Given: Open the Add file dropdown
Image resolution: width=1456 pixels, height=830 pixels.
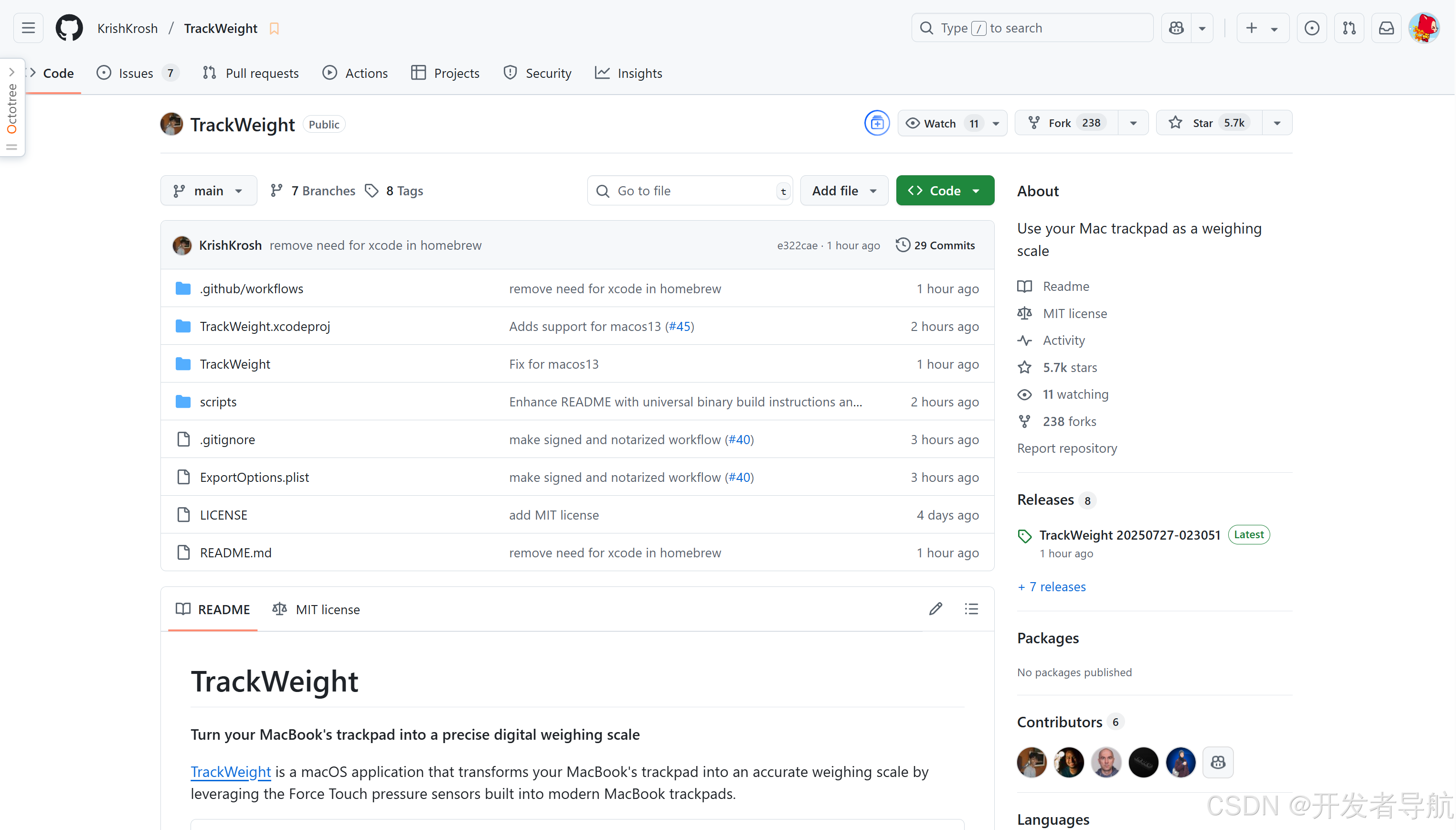Looking at the screenshot, I should coord(843,191).
